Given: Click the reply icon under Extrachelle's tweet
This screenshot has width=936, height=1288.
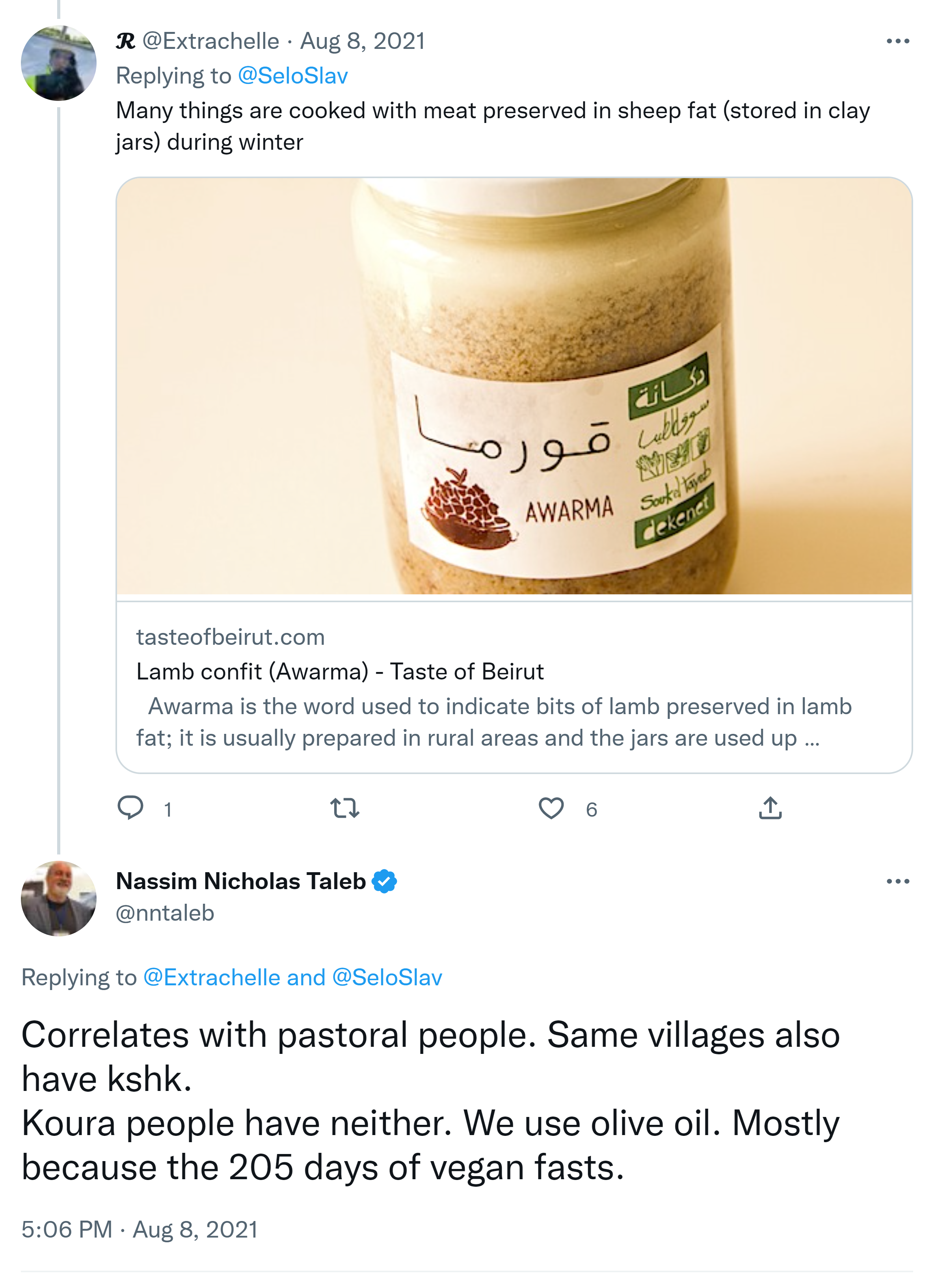Looking at the screenshot, I should point(130,808).
